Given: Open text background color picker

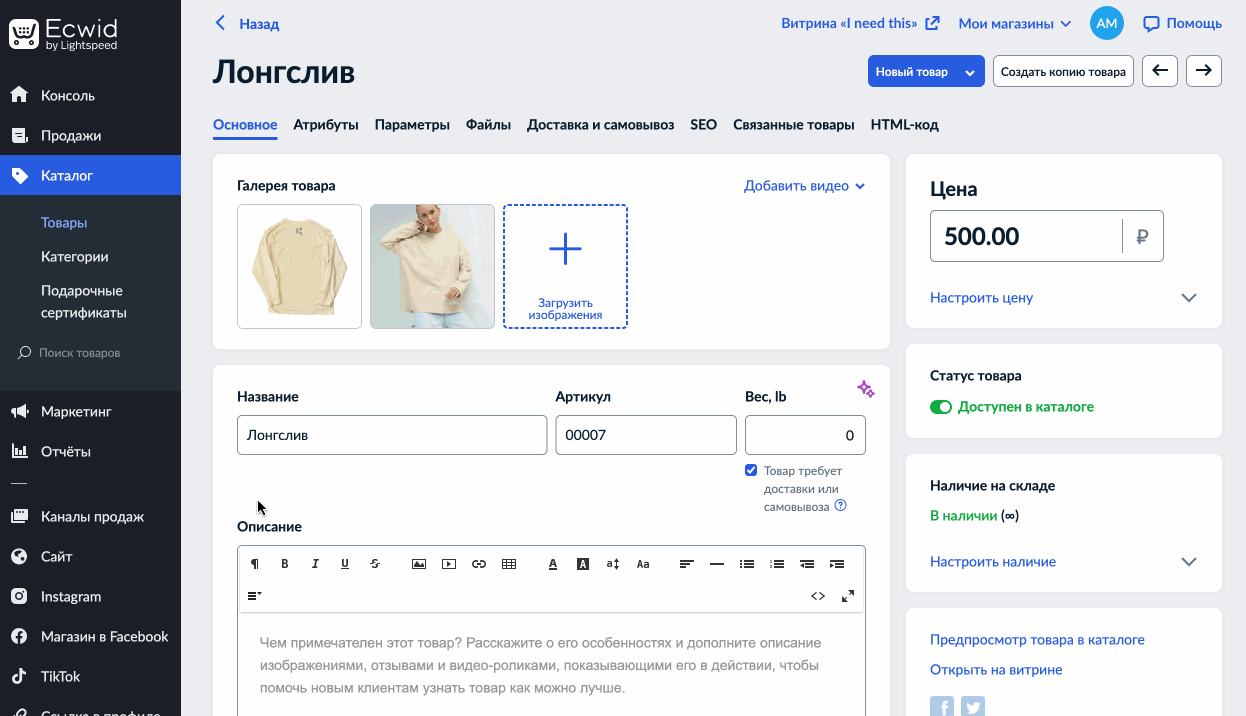Looking at the screenshot, I should point(583,564).
